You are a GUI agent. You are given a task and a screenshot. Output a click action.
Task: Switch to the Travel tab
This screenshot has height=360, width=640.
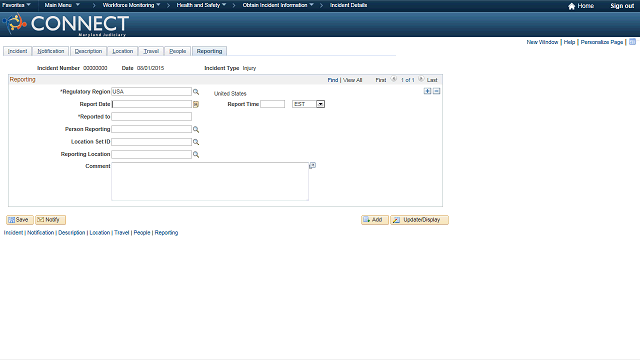(151, 51)
